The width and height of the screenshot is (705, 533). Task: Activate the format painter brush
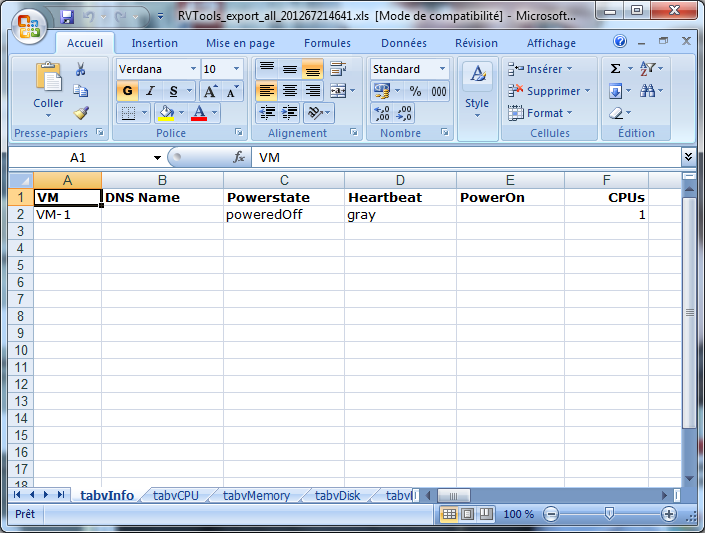[x=81, y=113]
